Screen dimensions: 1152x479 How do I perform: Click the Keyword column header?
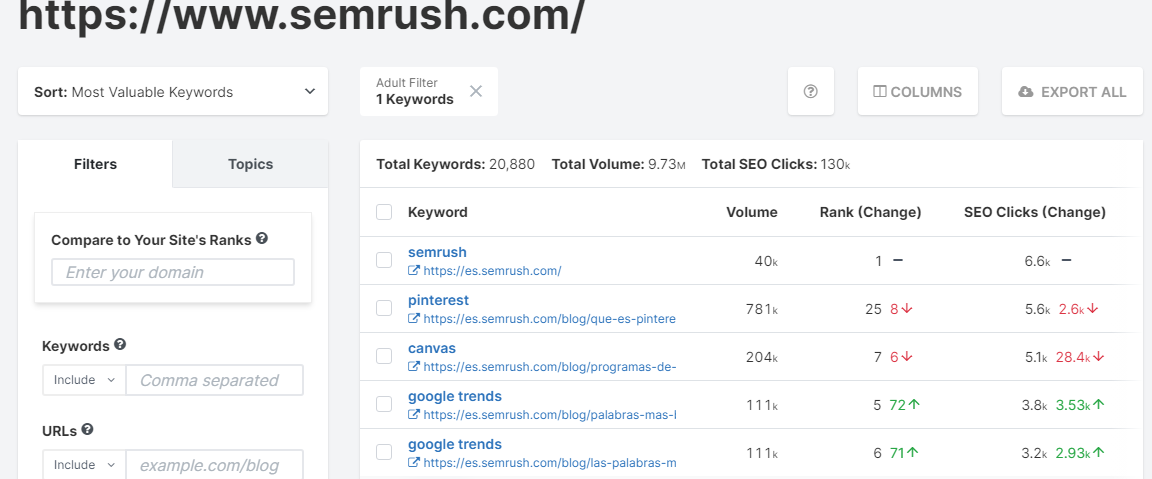[437, 212]
